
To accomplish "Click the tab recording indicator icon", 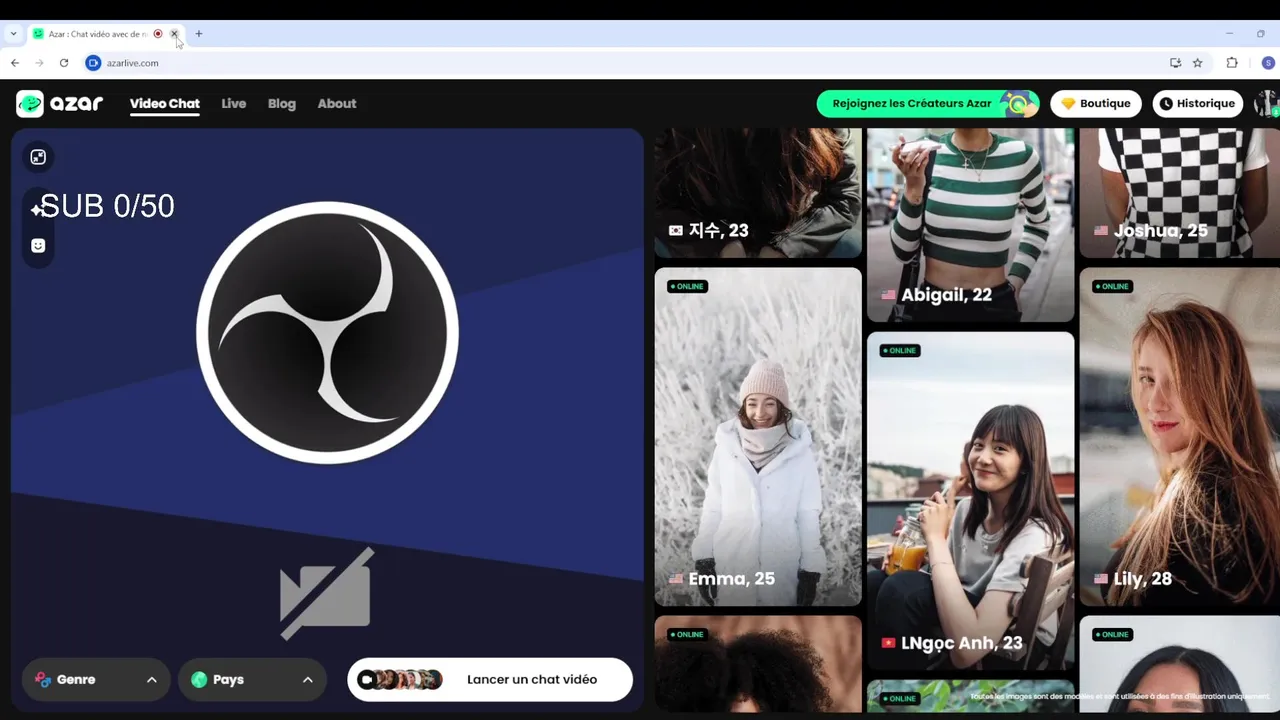I will [158, 33].
